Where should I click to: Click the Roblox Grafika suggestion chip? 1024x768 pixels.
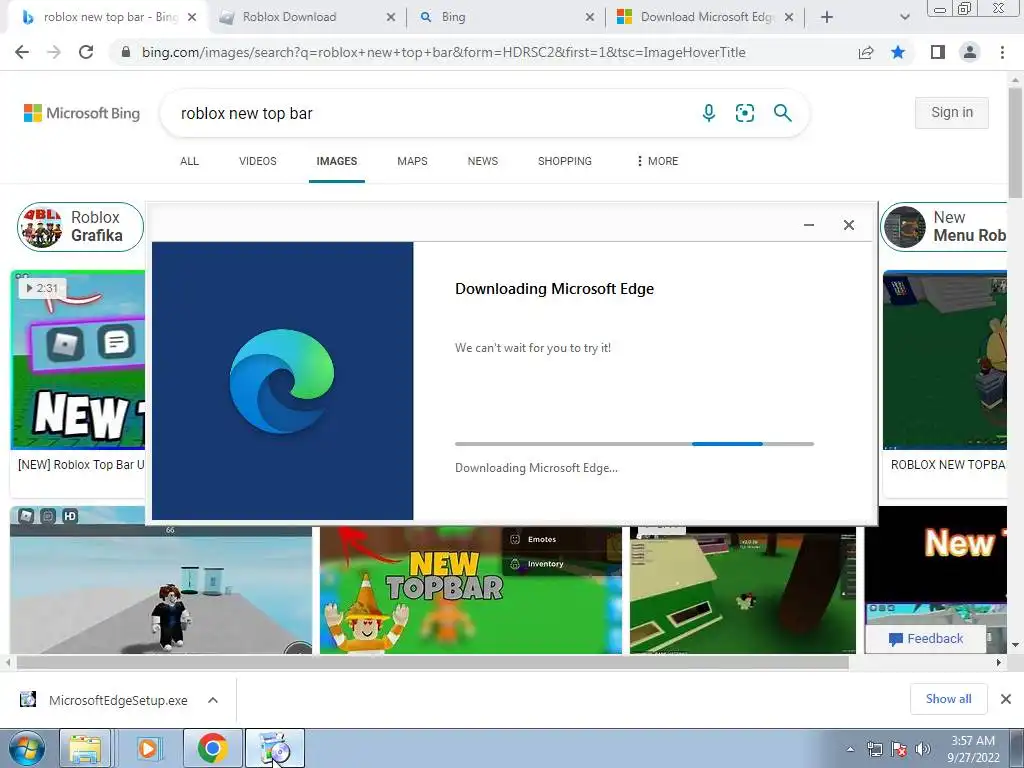pyautogui.click(x=80, y=227)
